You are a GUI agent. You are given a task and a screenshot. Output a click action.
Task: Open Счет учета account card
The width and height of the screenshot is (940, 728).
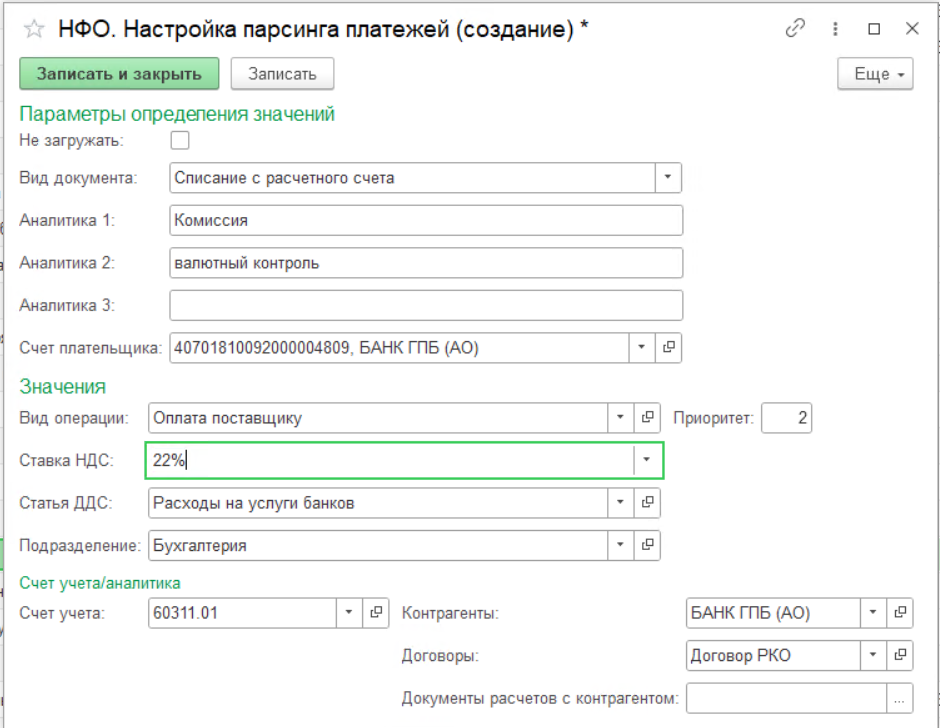pos(376,613)
